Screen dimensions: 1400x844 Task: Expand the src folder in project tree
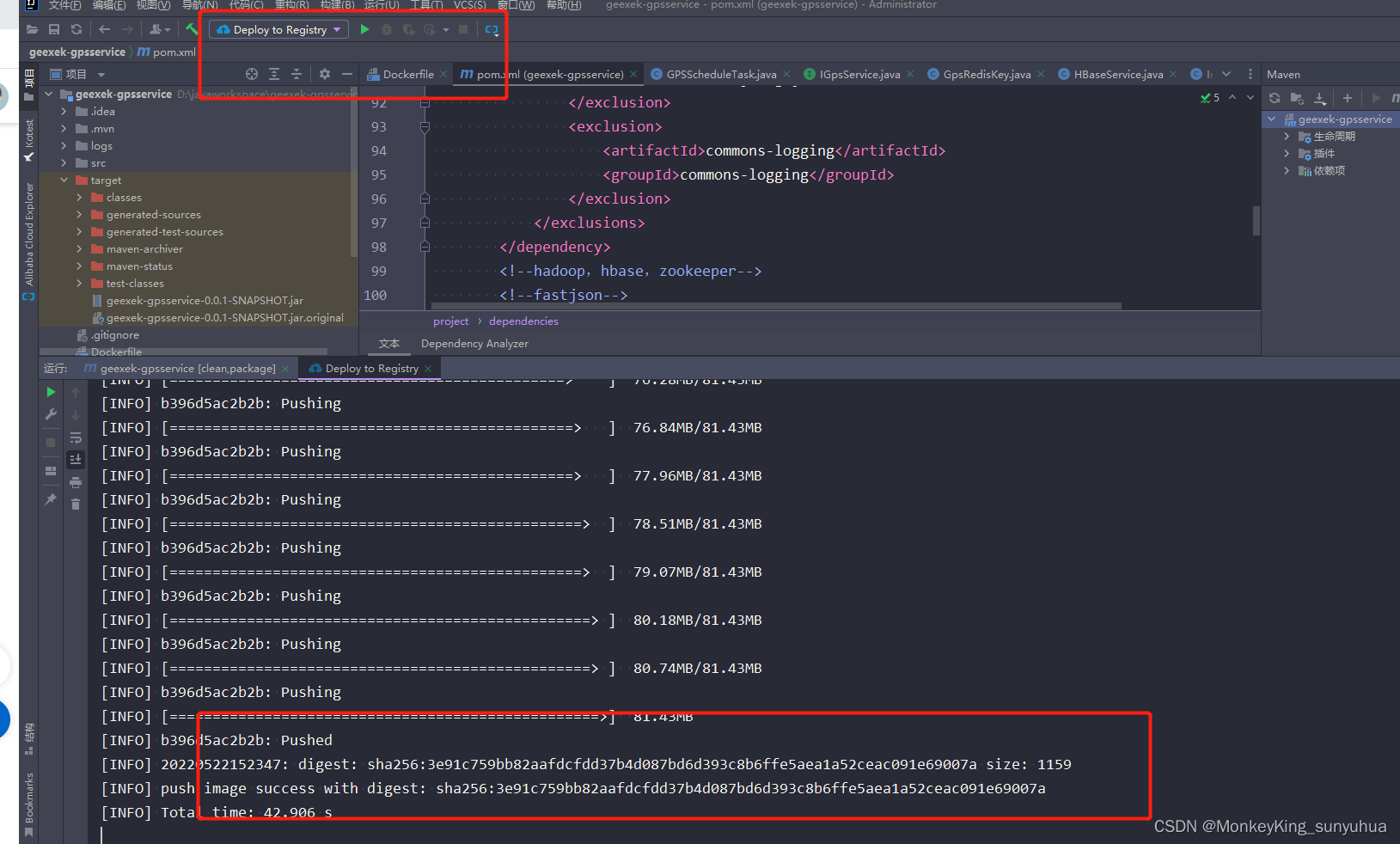pyautogui.click(x=64, y=163)
